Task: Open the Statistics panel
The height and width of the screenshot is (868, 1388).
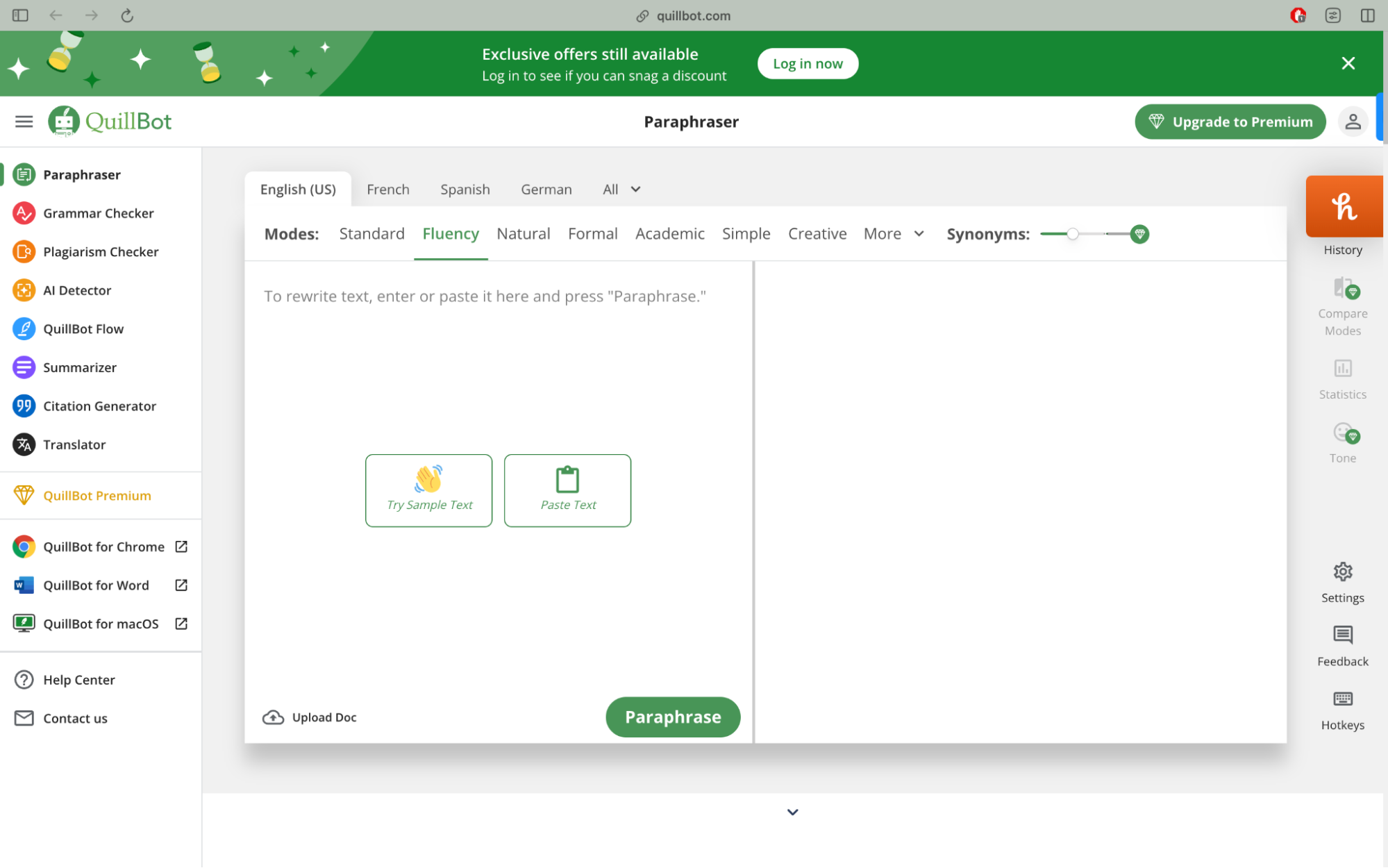Action: [1343, 379]
